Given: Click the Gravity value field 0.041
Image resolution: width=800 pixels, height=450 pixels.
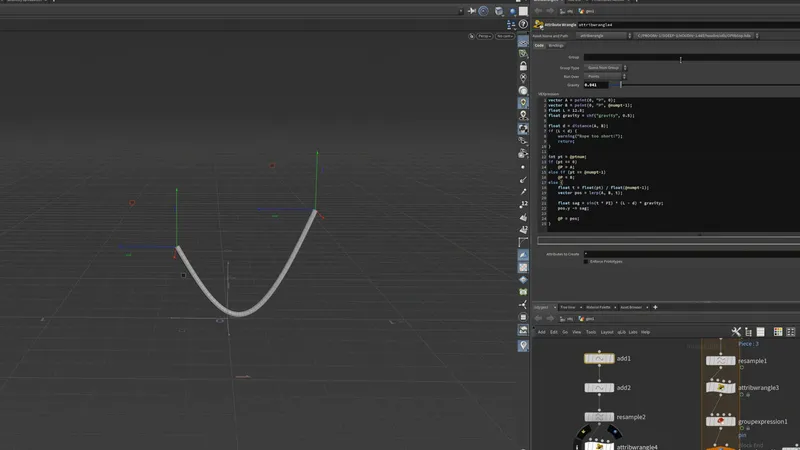Looking at the screenshot, I should point(596,85).
